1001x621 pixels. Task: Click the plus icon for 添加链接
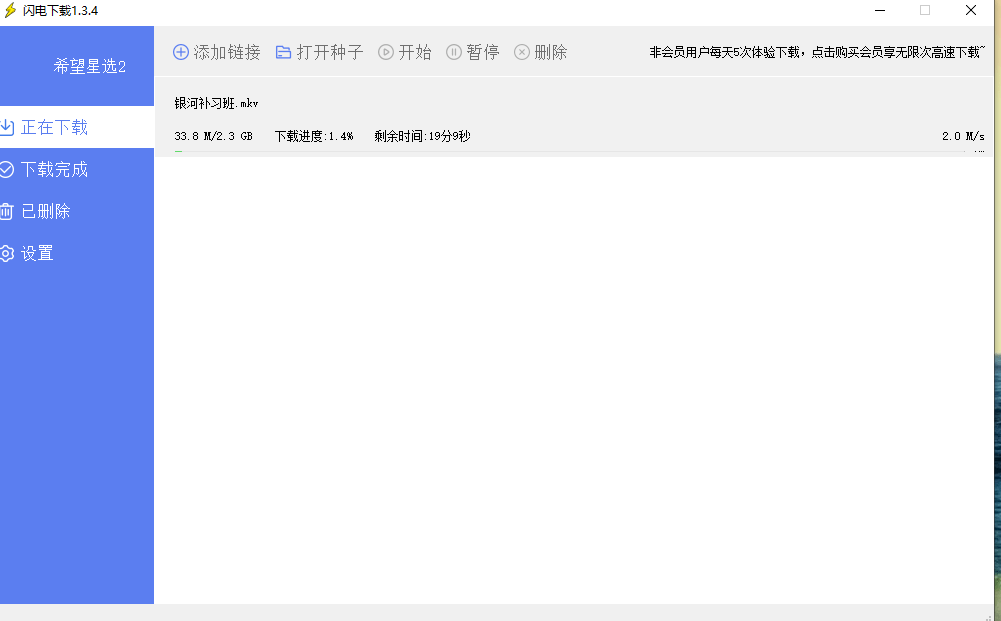point(181,52)
